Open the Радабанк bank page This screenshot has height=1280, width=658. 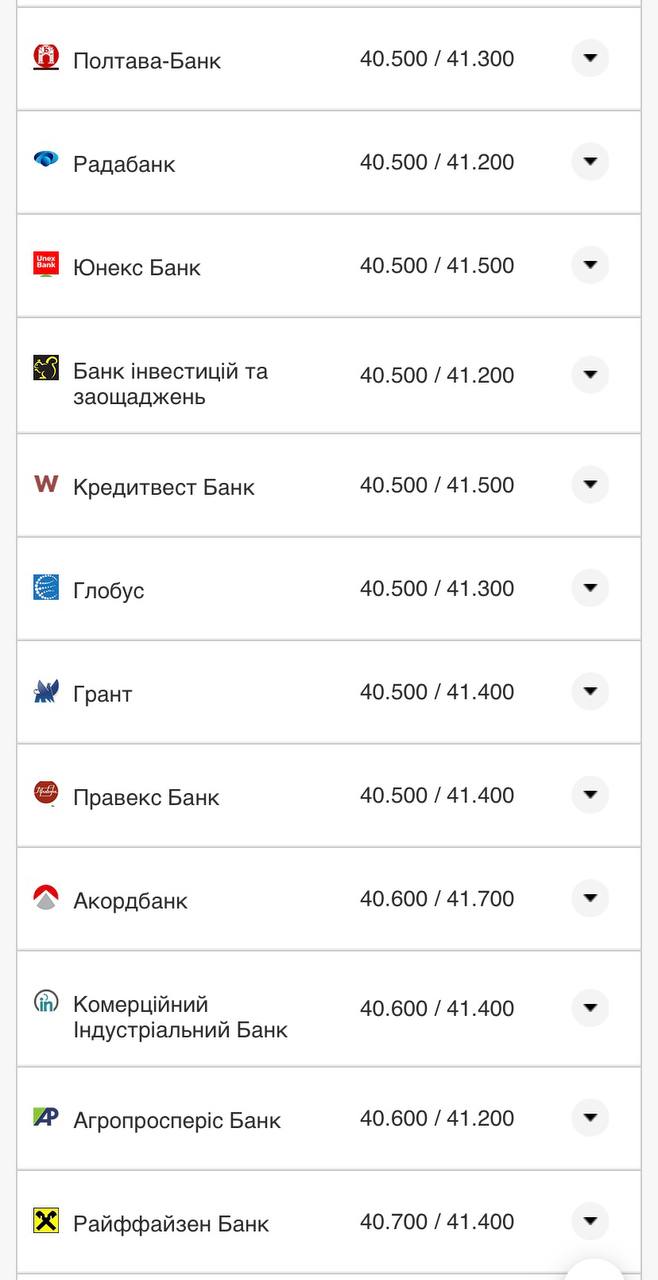pos(122,163)
